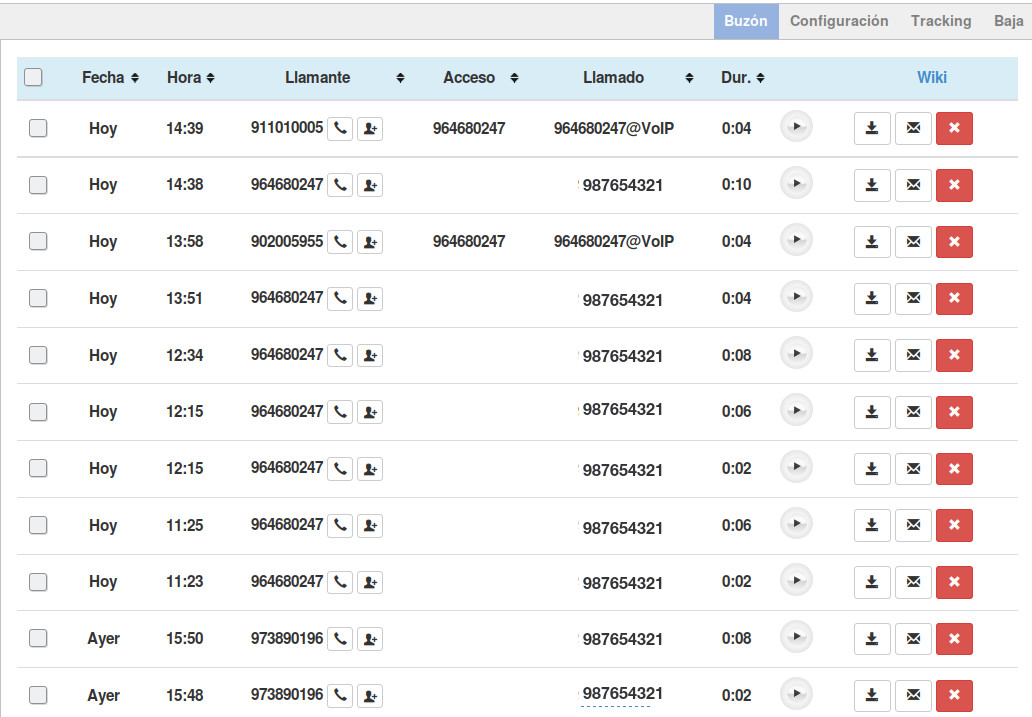This screenshot has height=717, width=1032.
Task: Sort the list by Fecha column
Action: [x=110, y=78]
